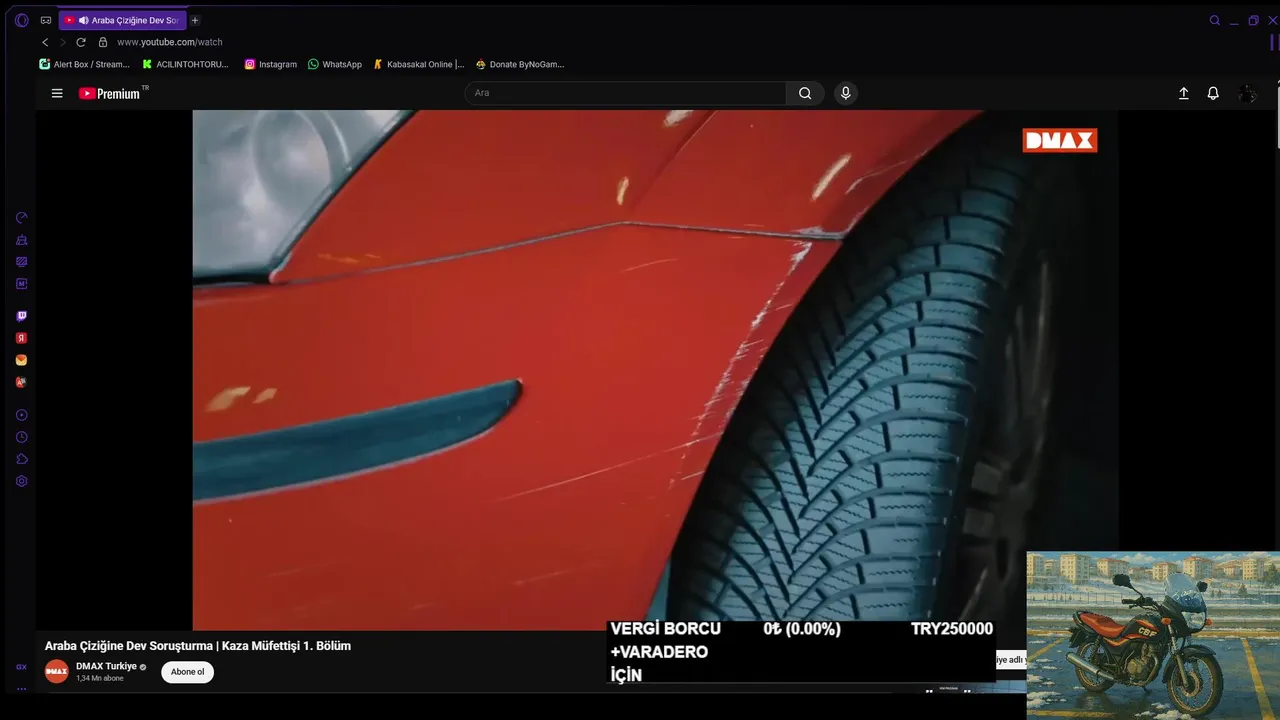Open GX Cleaner broom in sidebar

click(x=21, y=239)
